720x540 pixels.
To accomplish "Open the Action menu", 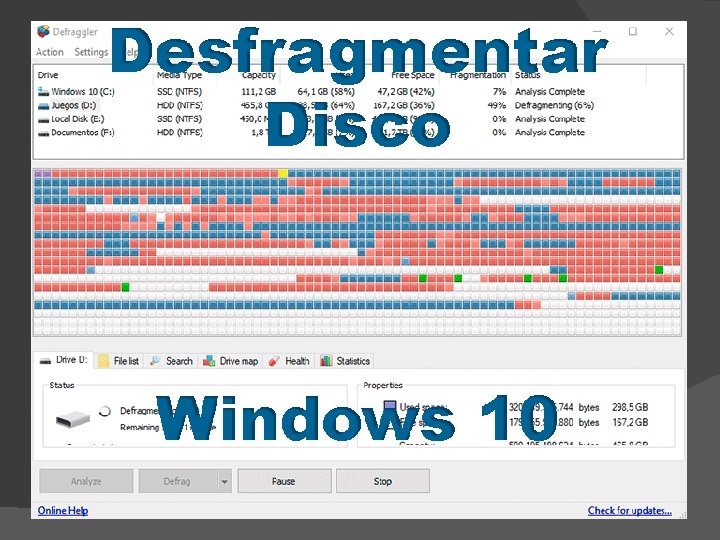I will (50, 52).
